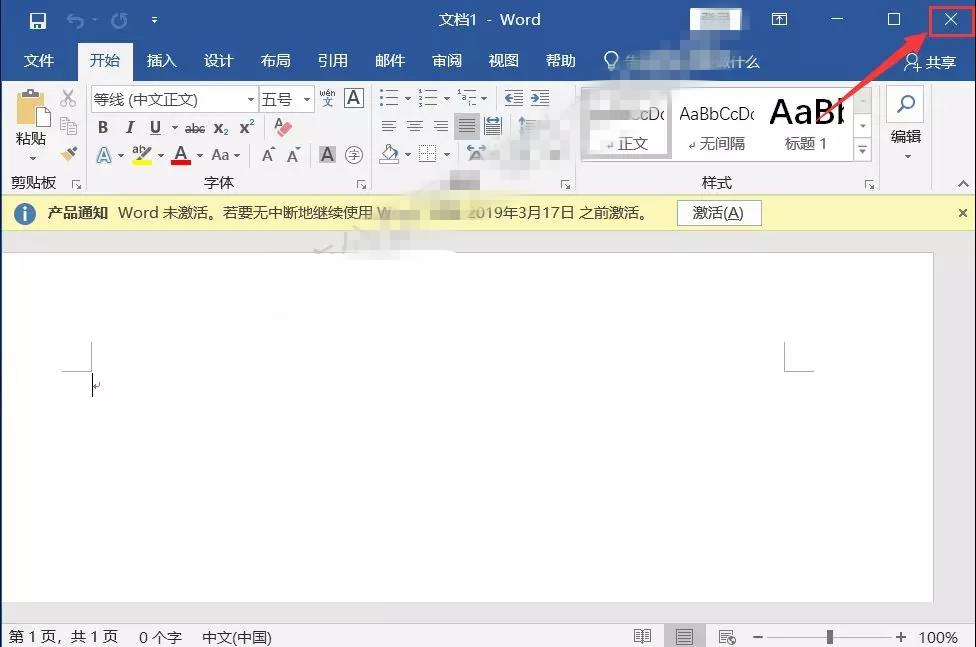Open the 文件 menu tab
This screenshot has height=647, width=976.
[39, 61]
